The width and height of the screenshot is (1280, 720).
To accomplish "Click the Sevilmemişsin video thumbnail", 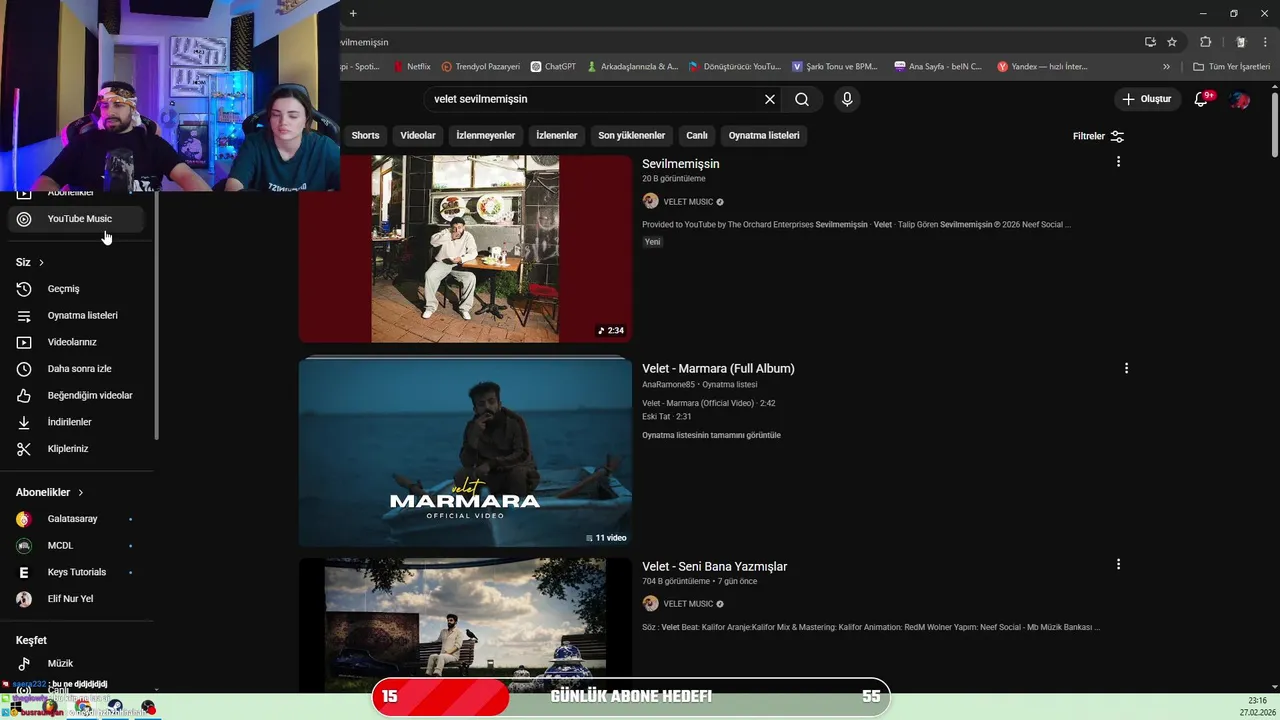I will pyautogui.click(x=465, y=249).
